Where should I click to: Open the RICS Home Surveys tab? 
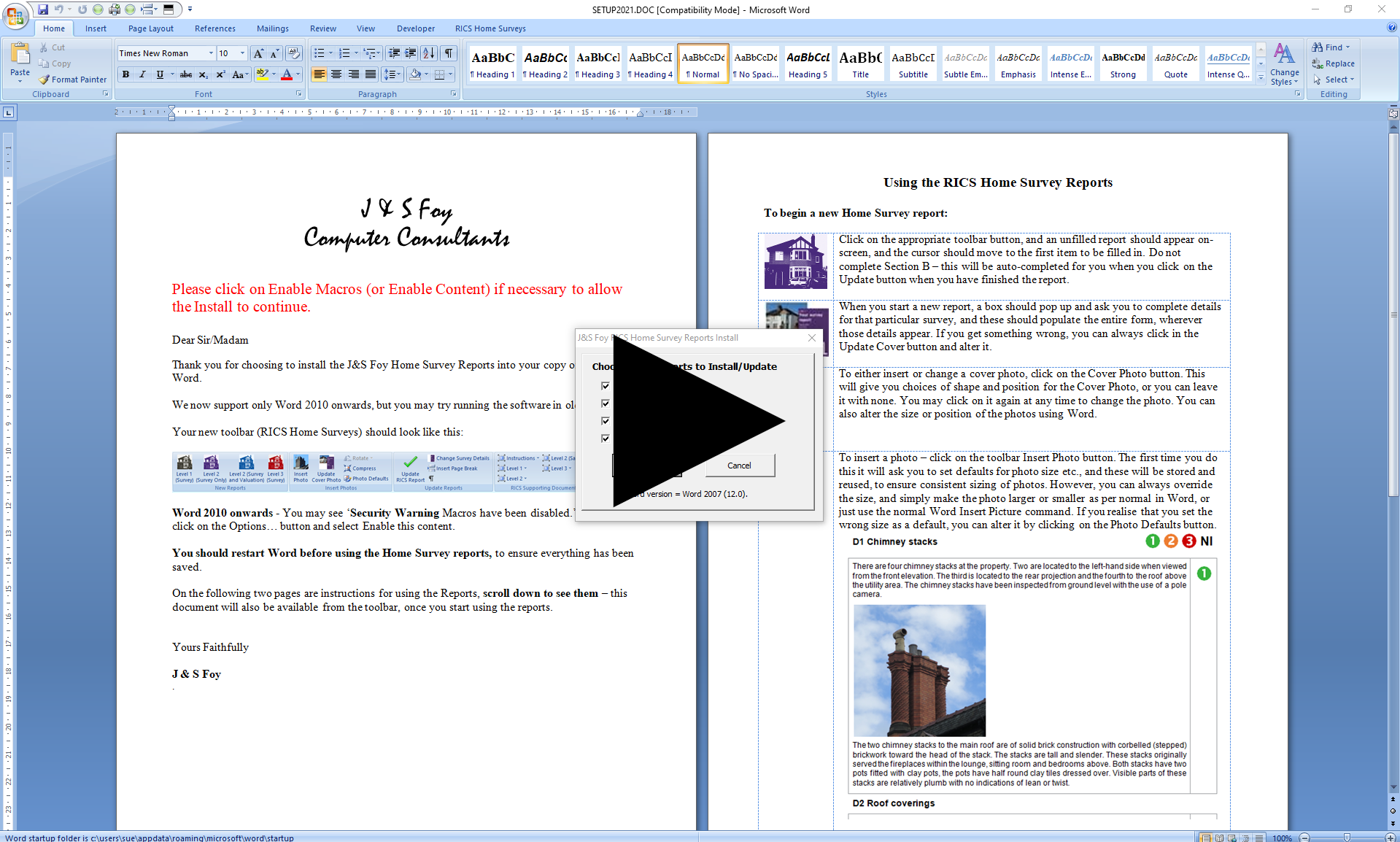490,28
